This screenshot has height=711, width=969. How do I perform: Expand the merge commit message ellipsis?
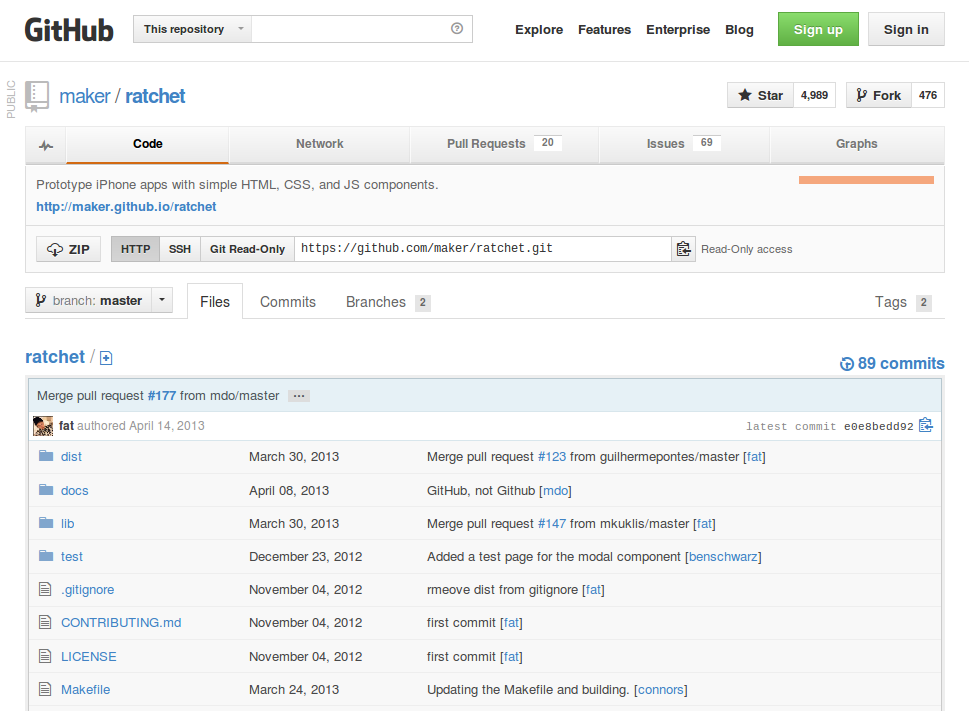[298, 395]
